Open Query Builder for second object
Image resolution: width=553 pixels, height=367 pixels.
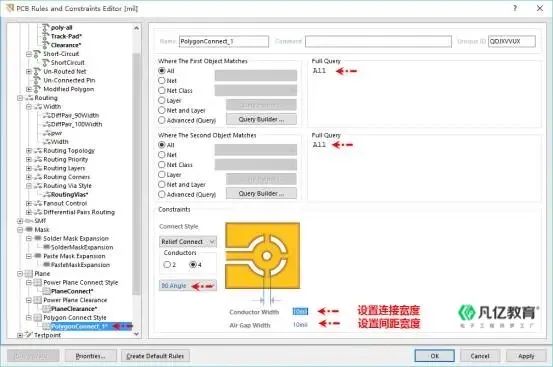click(x=261, y=194)
